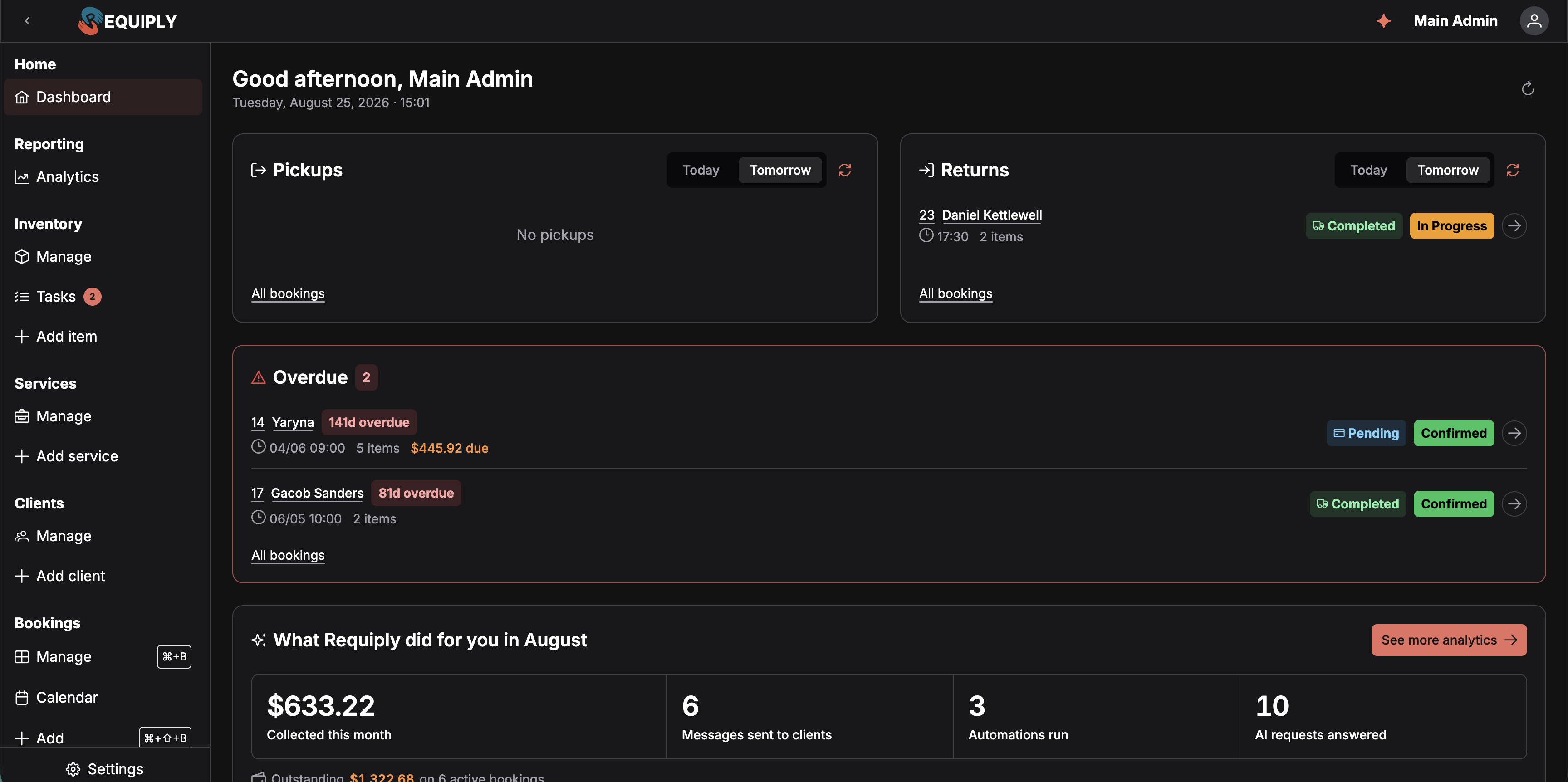Open Dashboard in the sidebar
The image size is (1568, 782).
coord(103,97)
